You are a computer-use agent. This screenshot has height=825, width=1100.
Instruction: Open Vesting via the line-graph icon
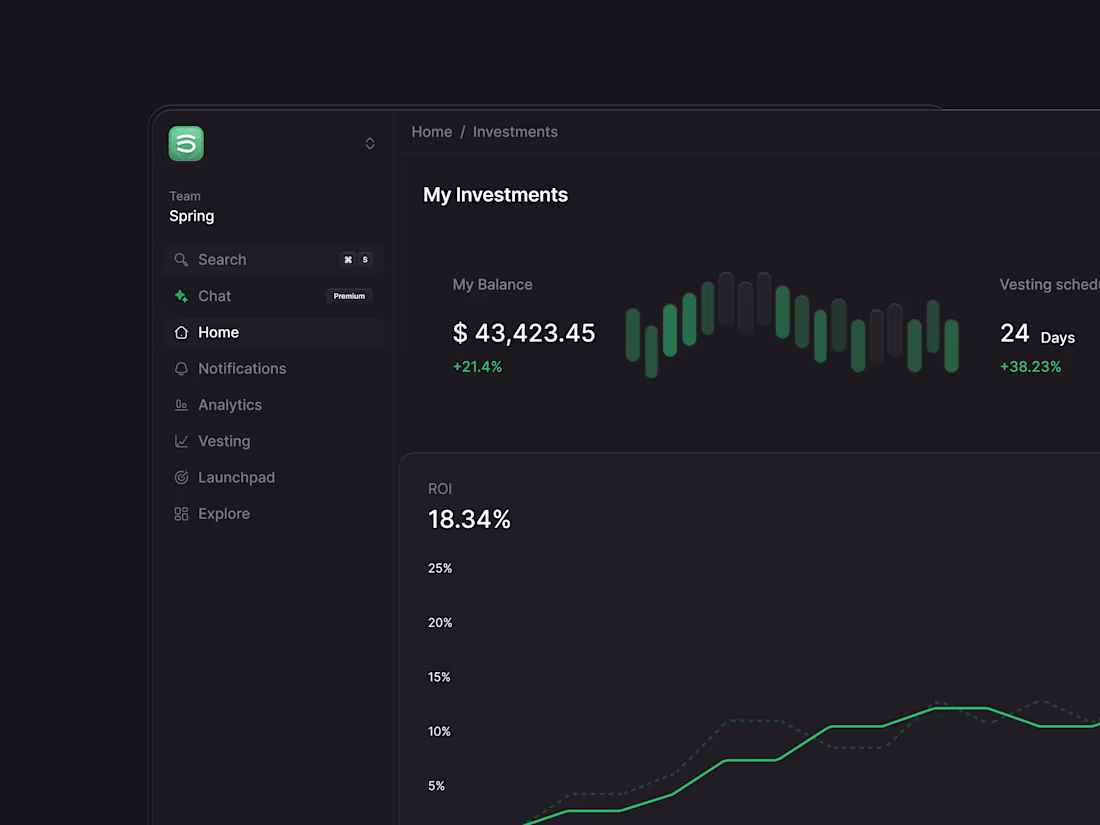[x=182, y=441]
